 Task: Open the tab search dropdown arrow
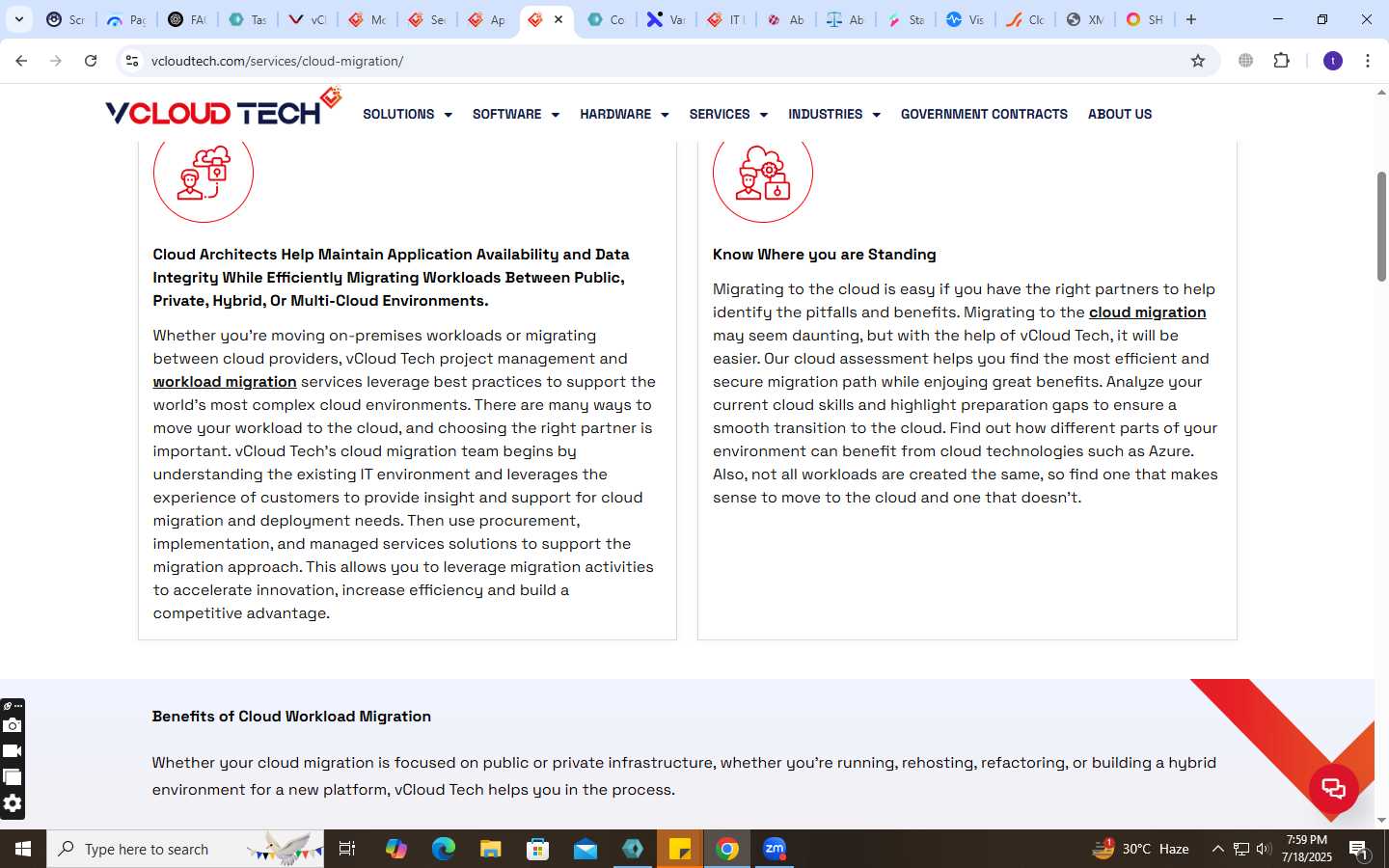coord(19,19)
